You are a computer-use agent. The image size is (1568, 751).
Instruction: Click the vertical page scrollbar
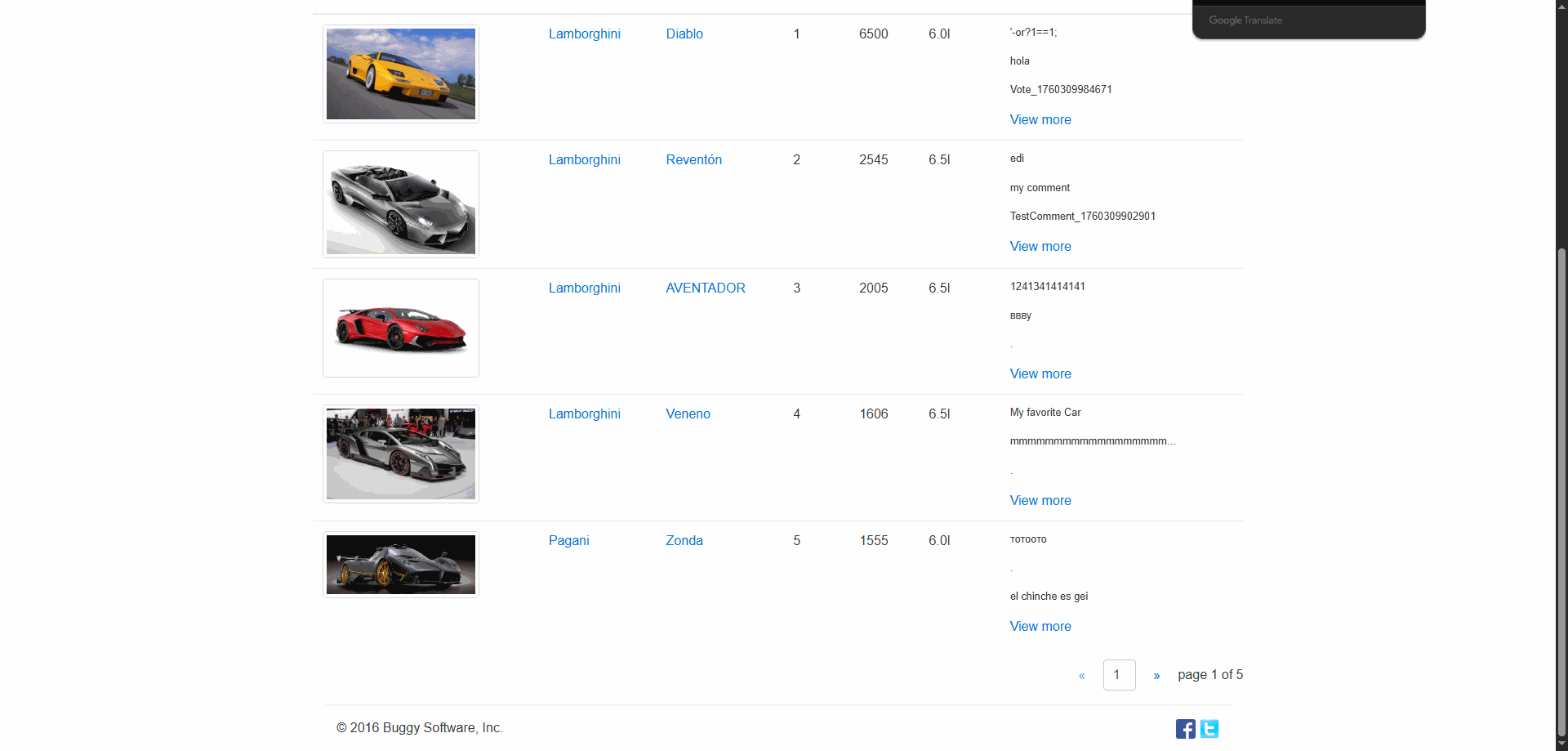[x=1561, y=490]
